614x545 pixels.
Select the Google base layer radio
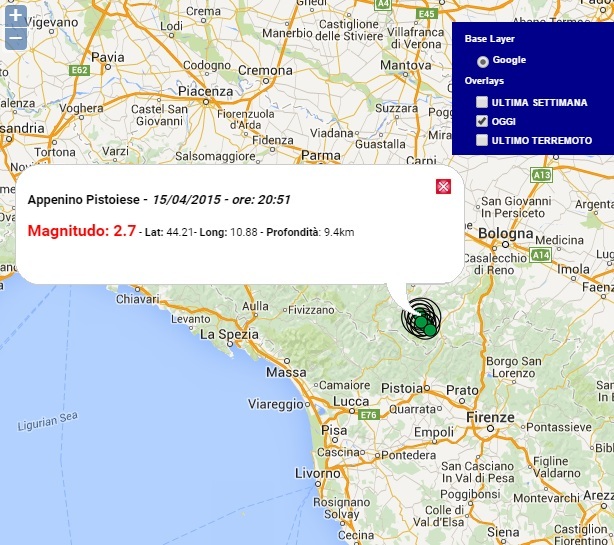click(x=482, y=61)
